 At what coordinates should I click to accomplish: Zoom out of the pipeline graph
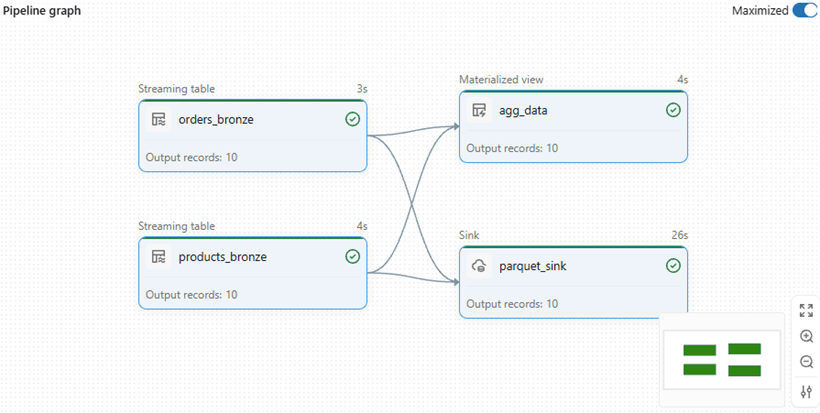(x=806, y=362)
